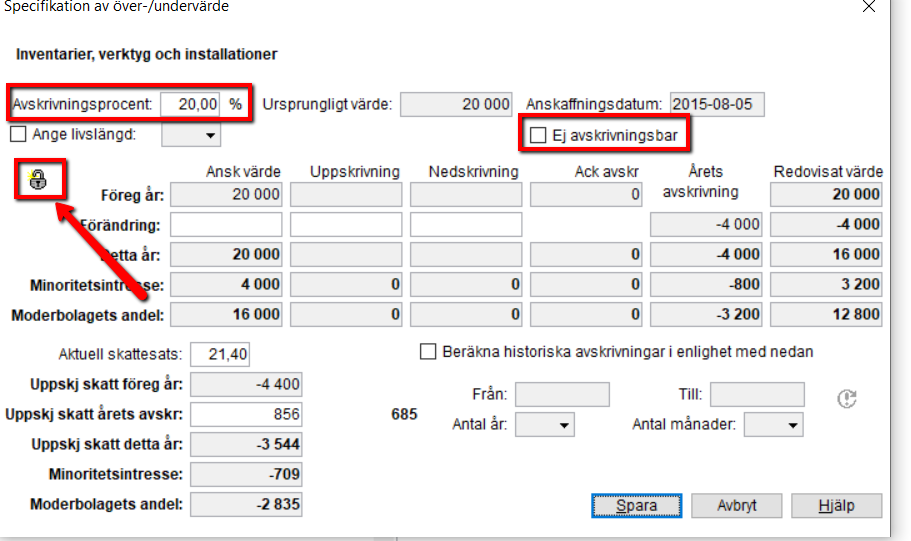Check Beräkna historiska avskrivningar checkbox
The height and width of the screenshot is (541, 911).
pyautogui.click(x=428, y=352)
